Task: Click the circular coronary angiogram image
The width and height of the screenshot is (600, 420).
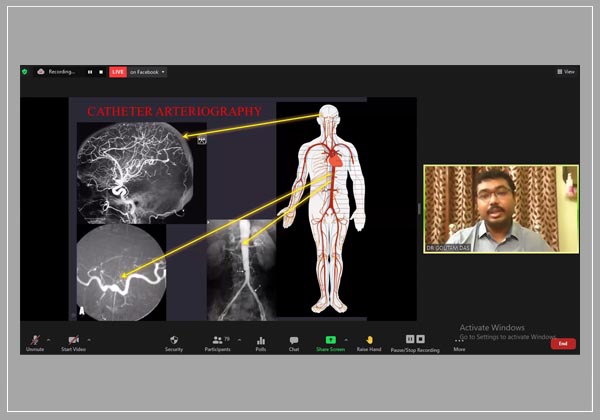Action: click(x=121, y=272)
